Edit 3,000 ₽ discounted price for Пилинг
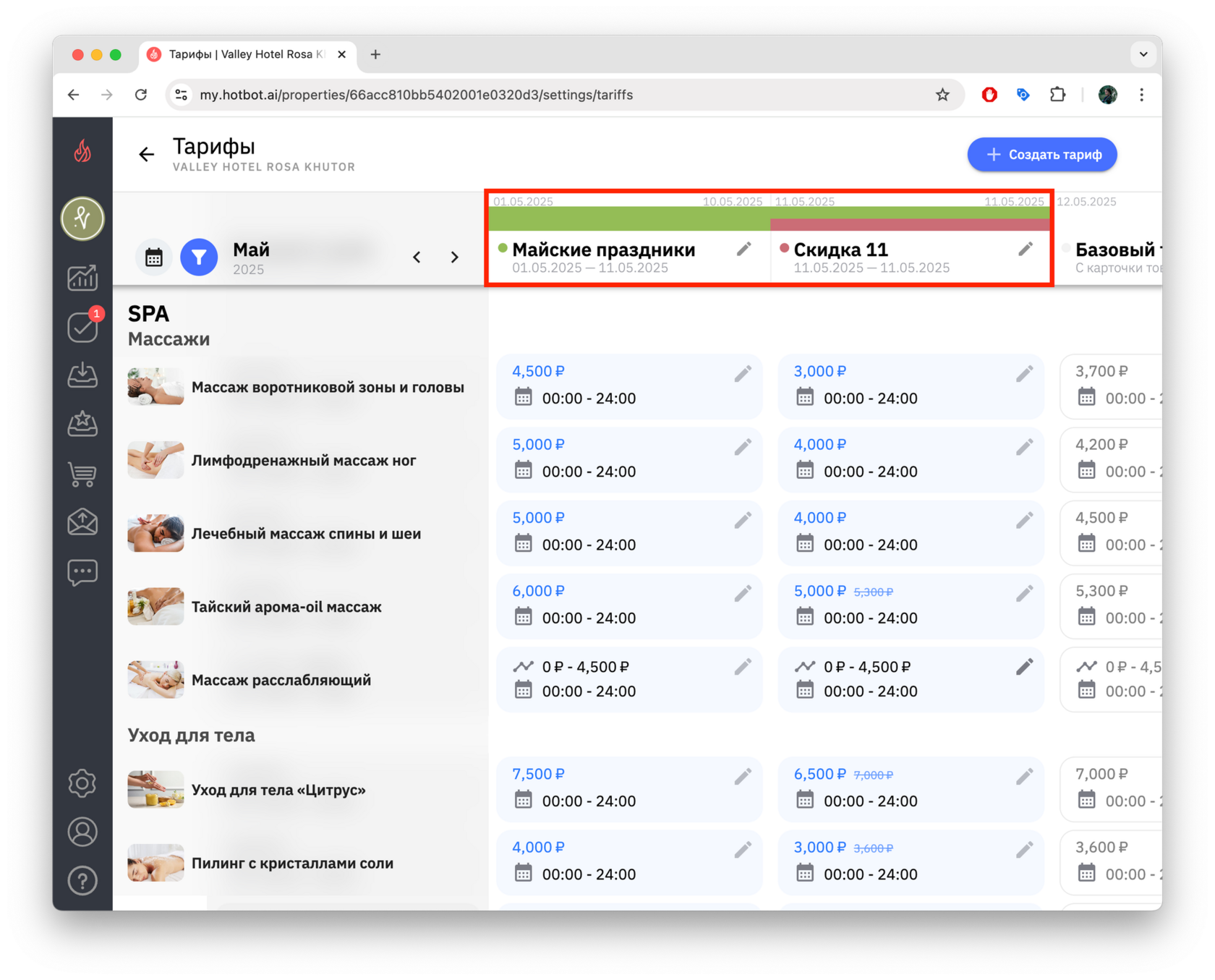1215x980 pixels. [x=1025, y=850]
